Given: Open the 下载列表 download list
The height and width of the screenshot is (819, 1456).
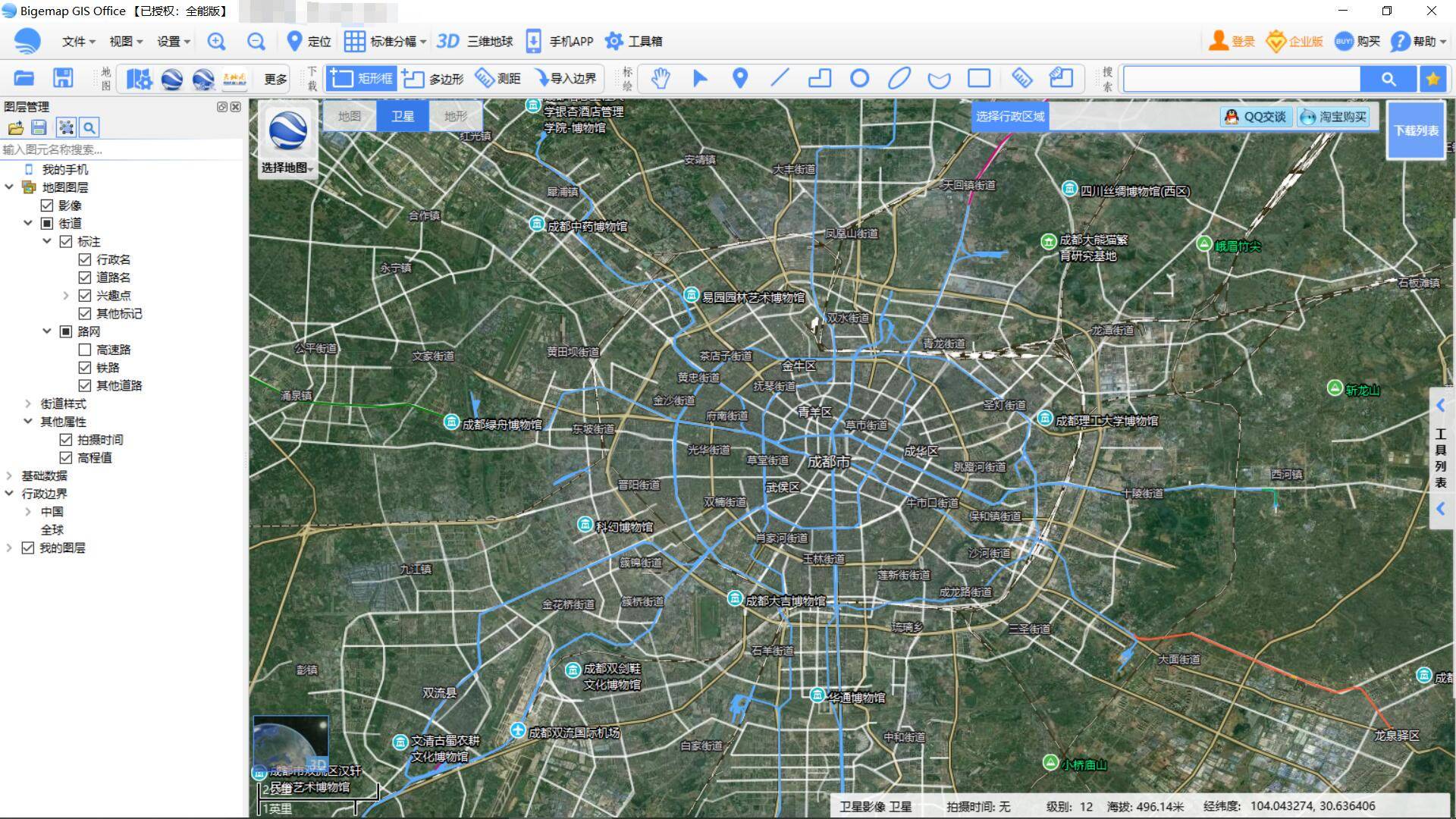Looking at the screenshot, I should point(1416,130).
